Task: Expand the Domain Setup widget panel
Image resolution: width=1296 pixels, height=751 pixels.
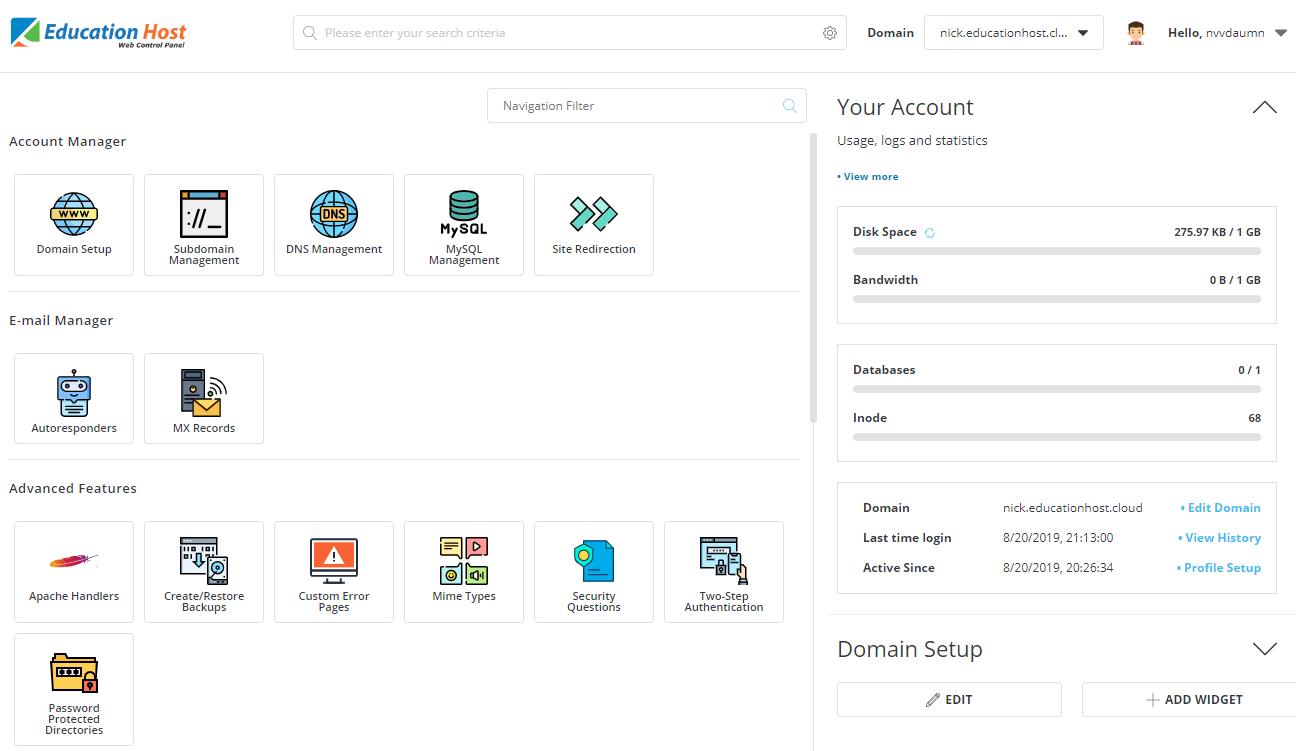Action: (1264, 649)
